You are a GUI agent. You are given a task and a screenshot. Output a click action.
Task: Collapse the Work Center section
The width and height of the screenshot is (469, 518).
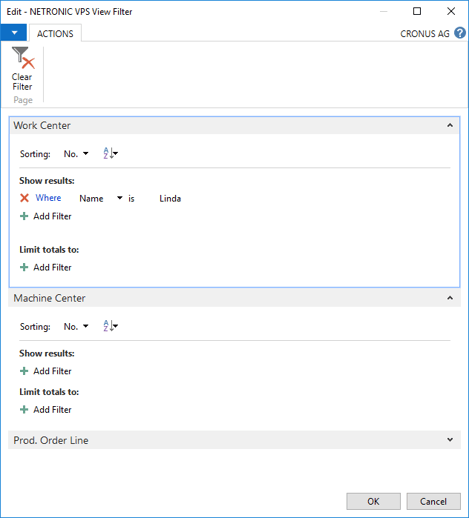point(450,125)
